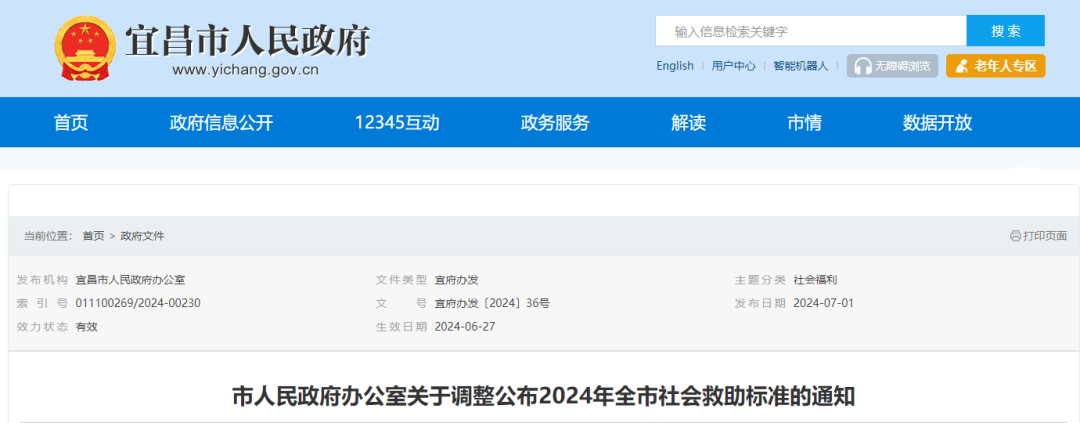Select 数据开放 in the navigation bar
Image resolution: width=1080 pixels, height=423 pixels.
(x=937, y=123)
